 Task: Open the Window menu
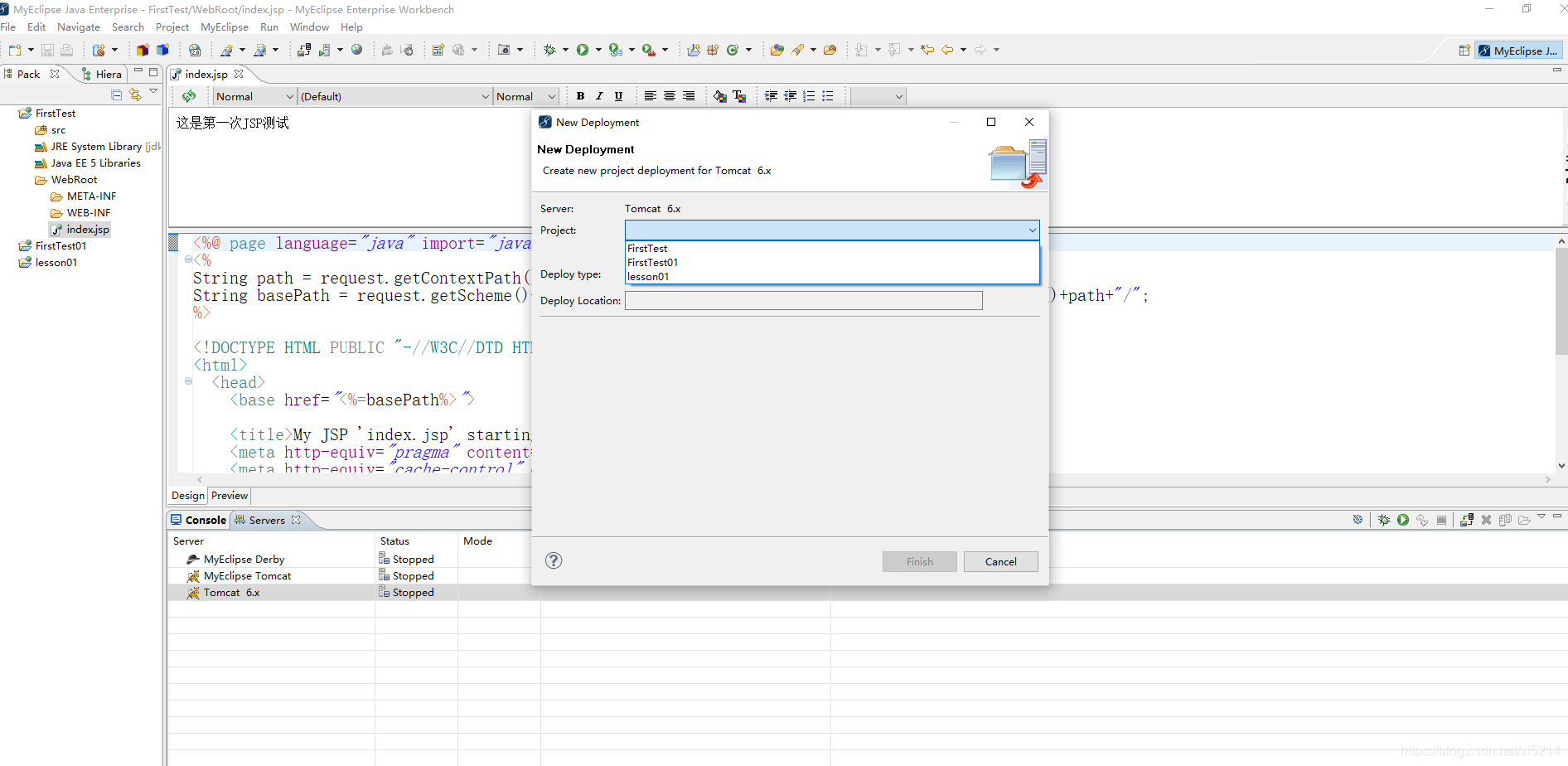click(309, 27)
